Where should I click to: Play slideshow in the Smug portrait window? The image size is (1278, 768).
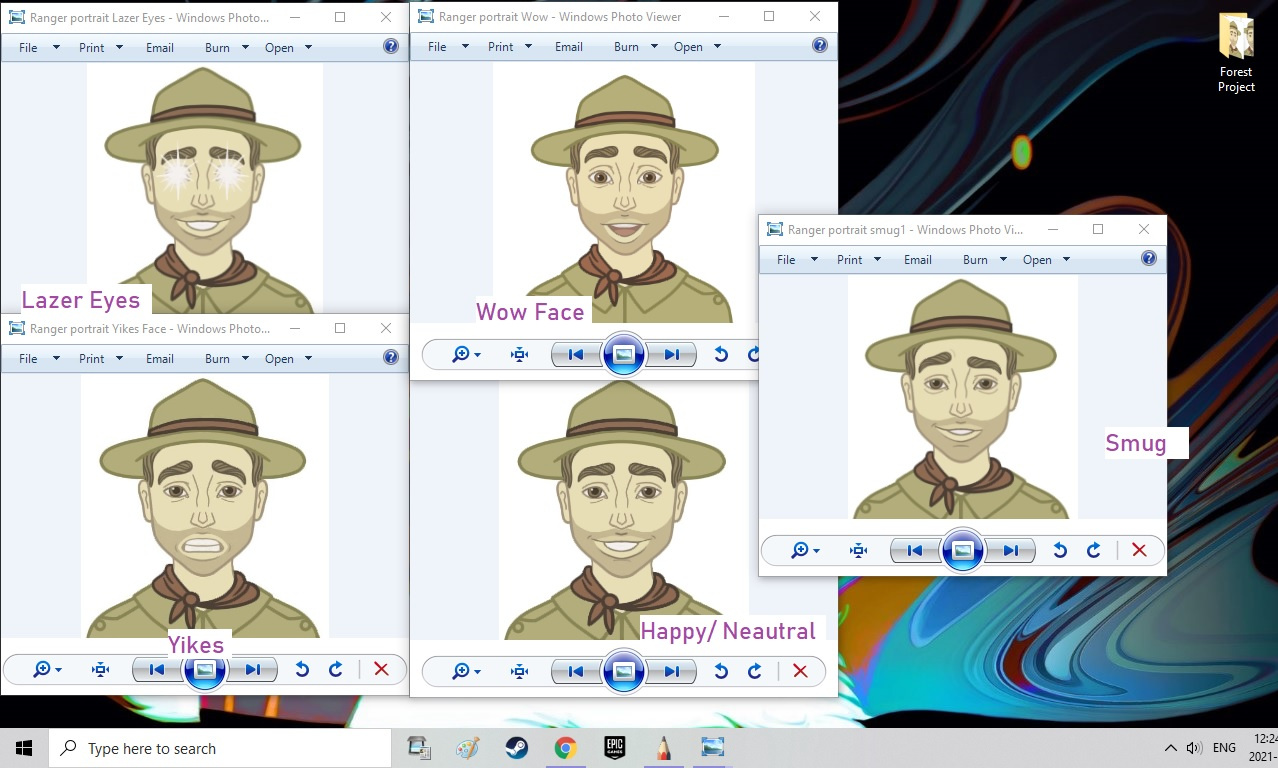tap(962, 550)
